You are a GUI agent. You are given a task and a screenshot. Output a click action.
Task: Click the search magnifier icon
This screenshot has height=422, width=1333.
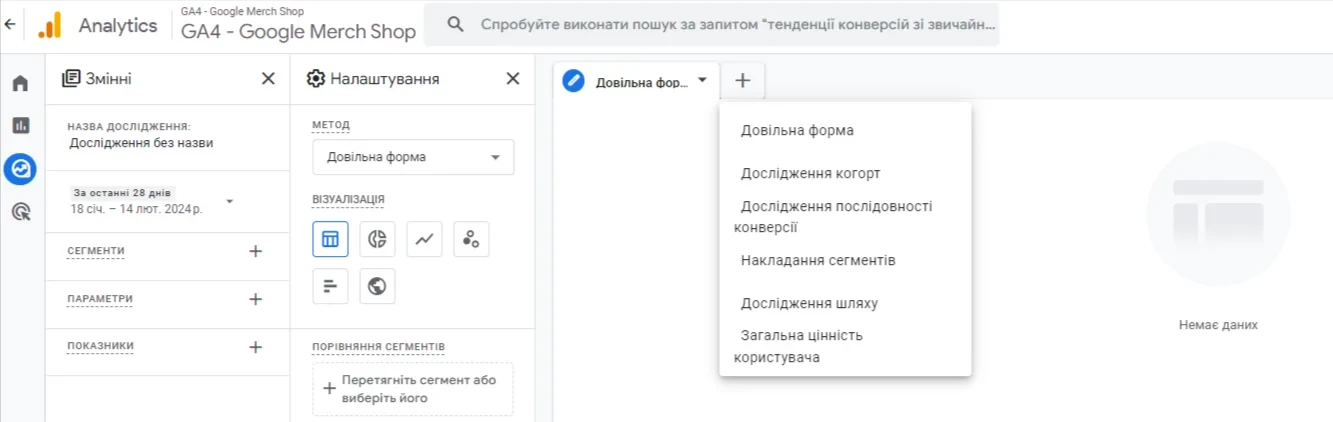pyautogui.click(x=455, y=24)
